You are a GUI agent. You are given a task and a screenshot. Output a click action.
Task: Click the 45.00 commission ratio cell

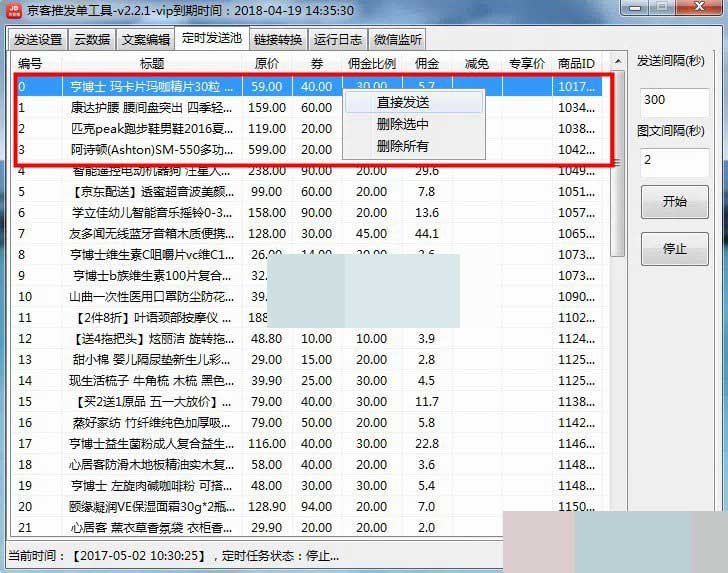[371, 234]
